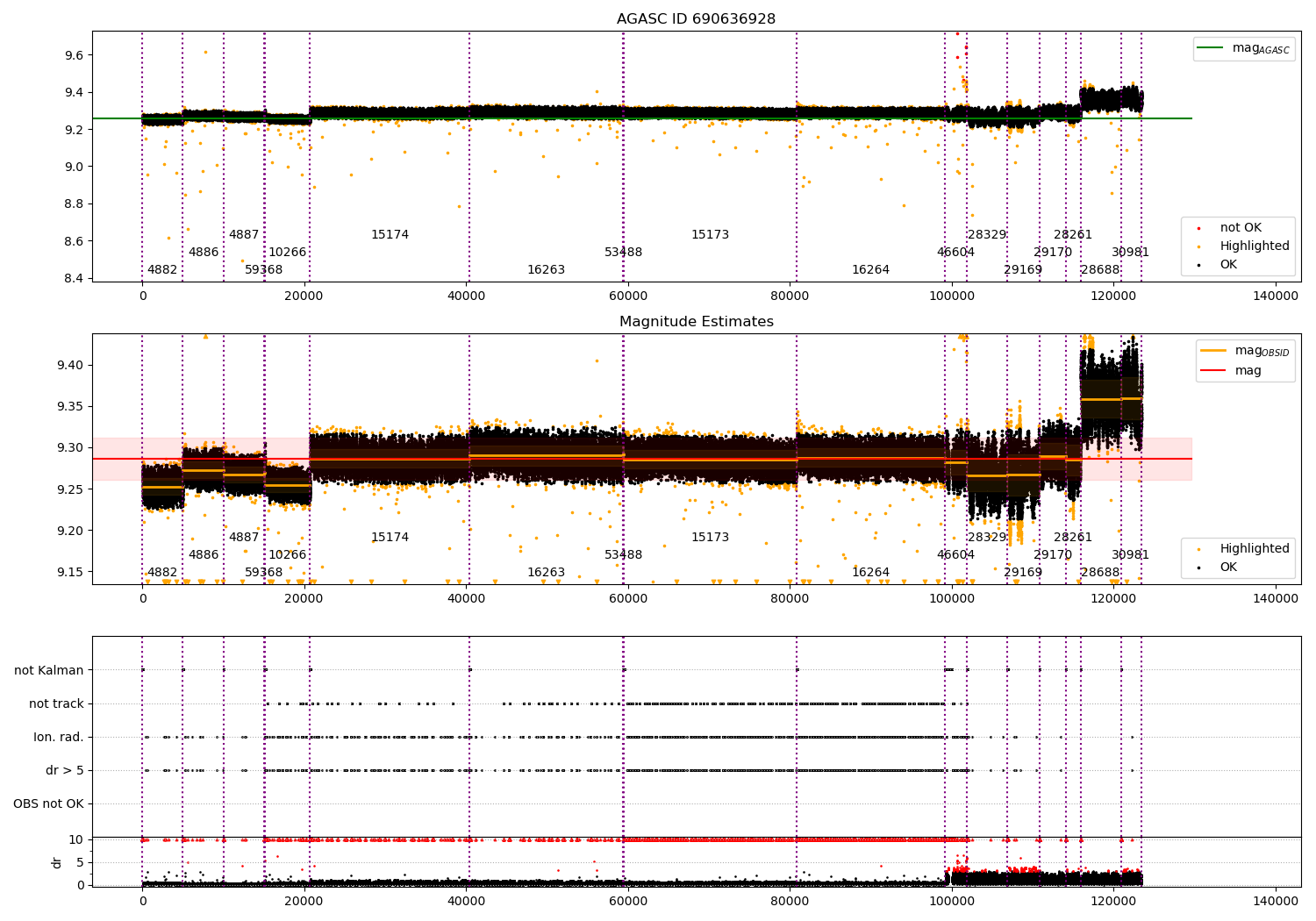Click OBSID label 16263 in the top plot

coord(546,269)
